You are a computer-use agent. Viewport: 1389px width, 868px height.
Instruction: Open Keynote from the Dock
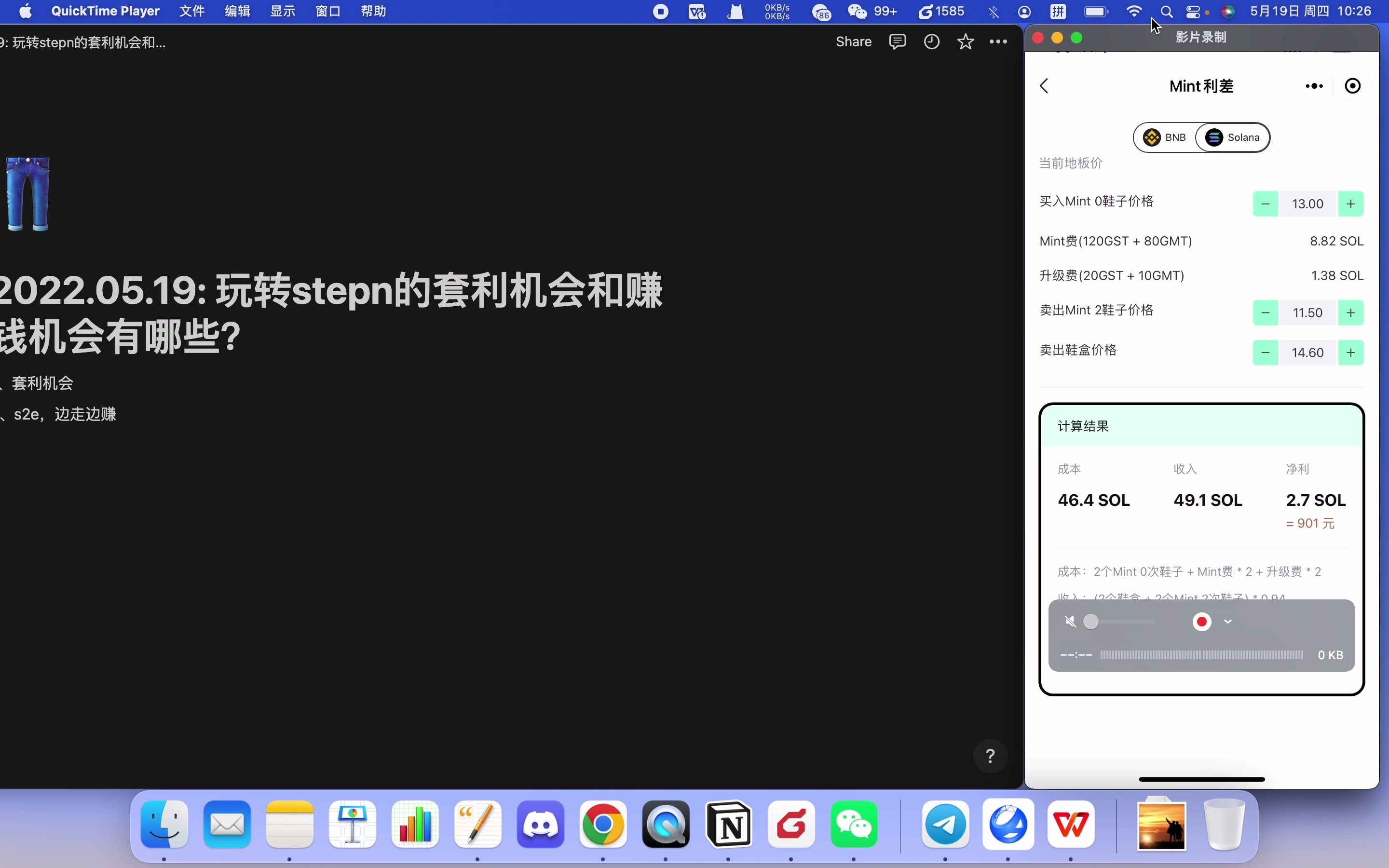tap(353, 825)
